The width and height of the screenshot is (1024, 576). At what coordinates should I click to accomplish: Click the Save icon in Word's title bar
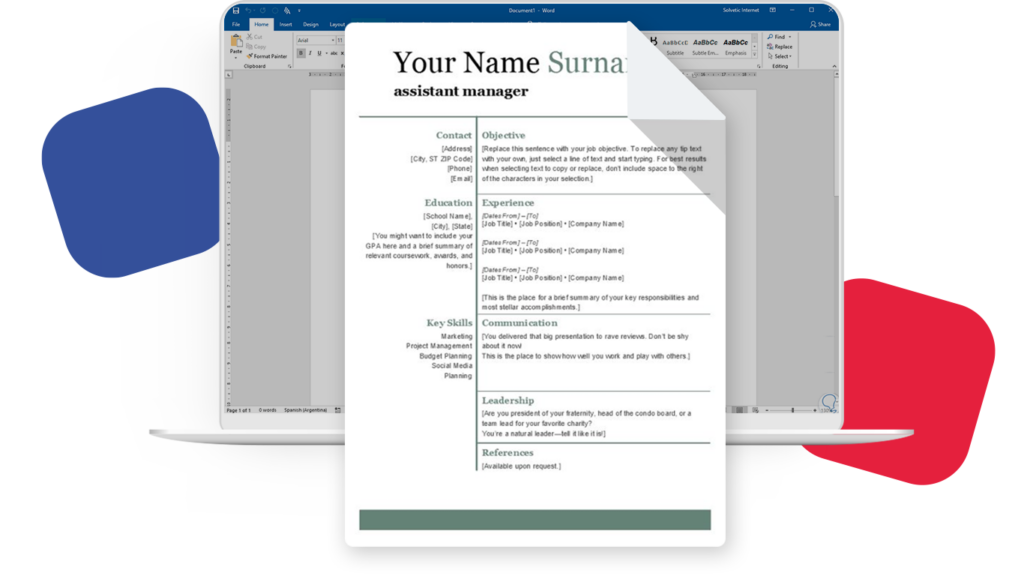(x=236, y=10)
